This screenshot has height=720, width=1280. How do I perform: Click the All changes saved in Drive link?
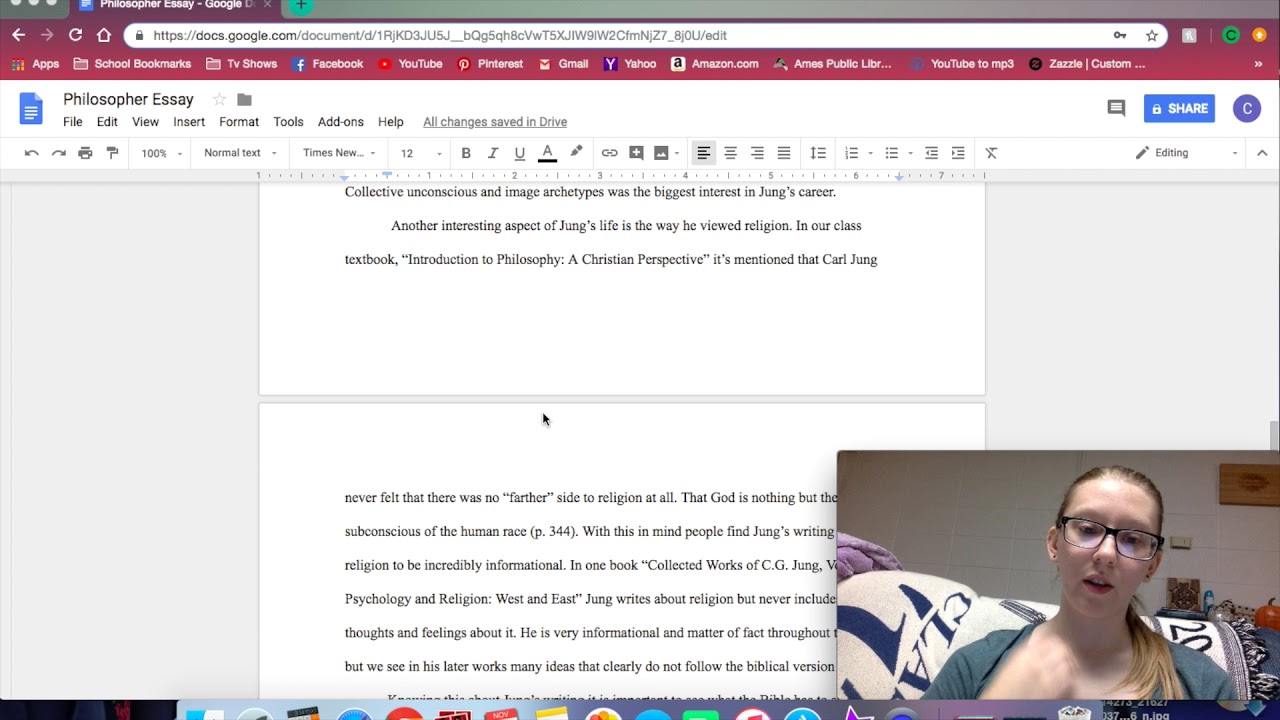tap(495, 122)
